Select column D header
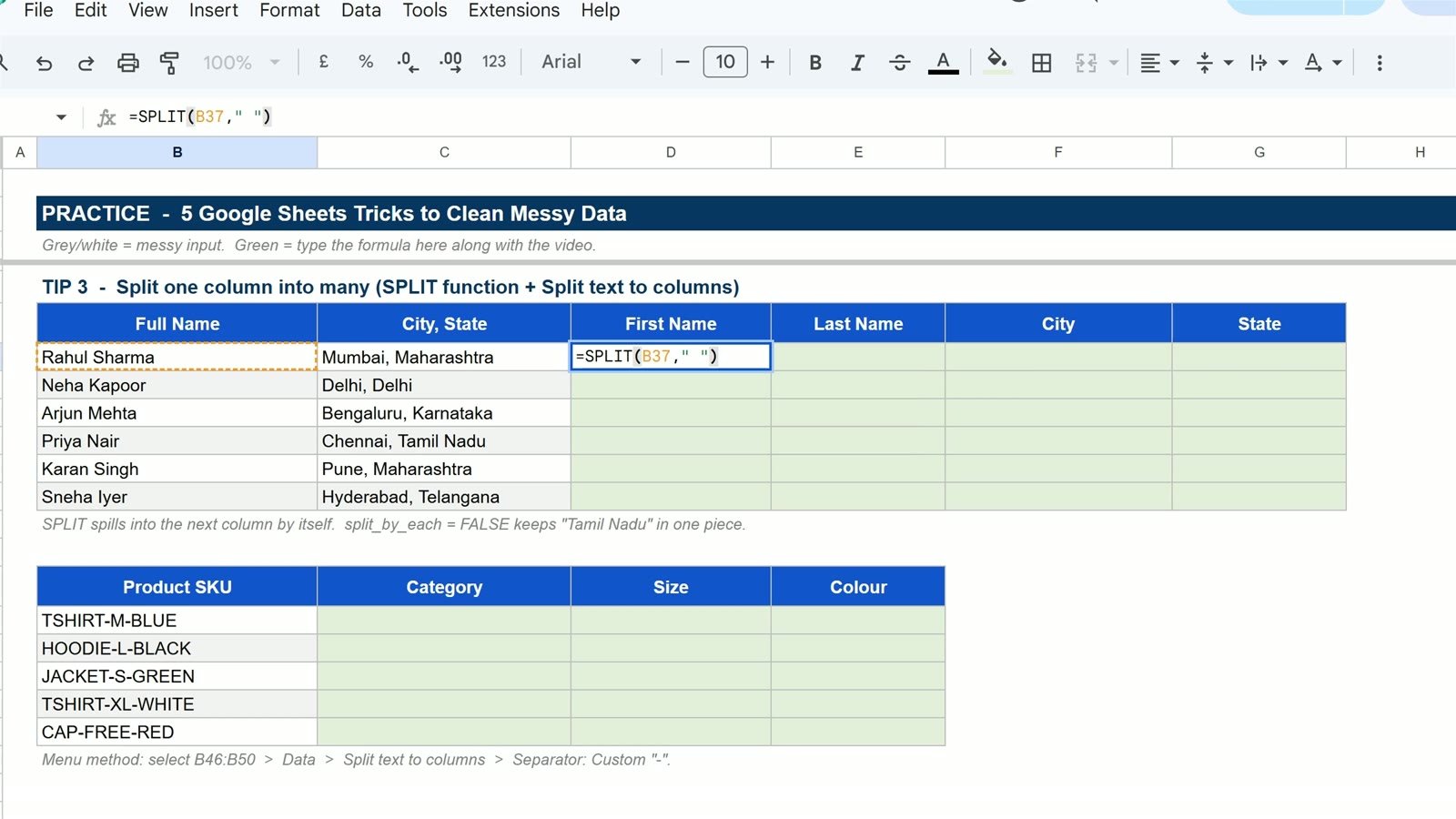This screenshot has height=819, width=1456. [671, 152]
